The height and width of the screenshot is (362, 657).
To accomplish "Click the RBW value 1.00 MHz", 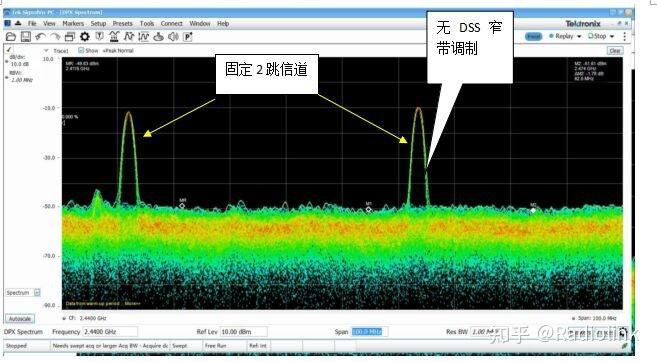I will (21, 80).
